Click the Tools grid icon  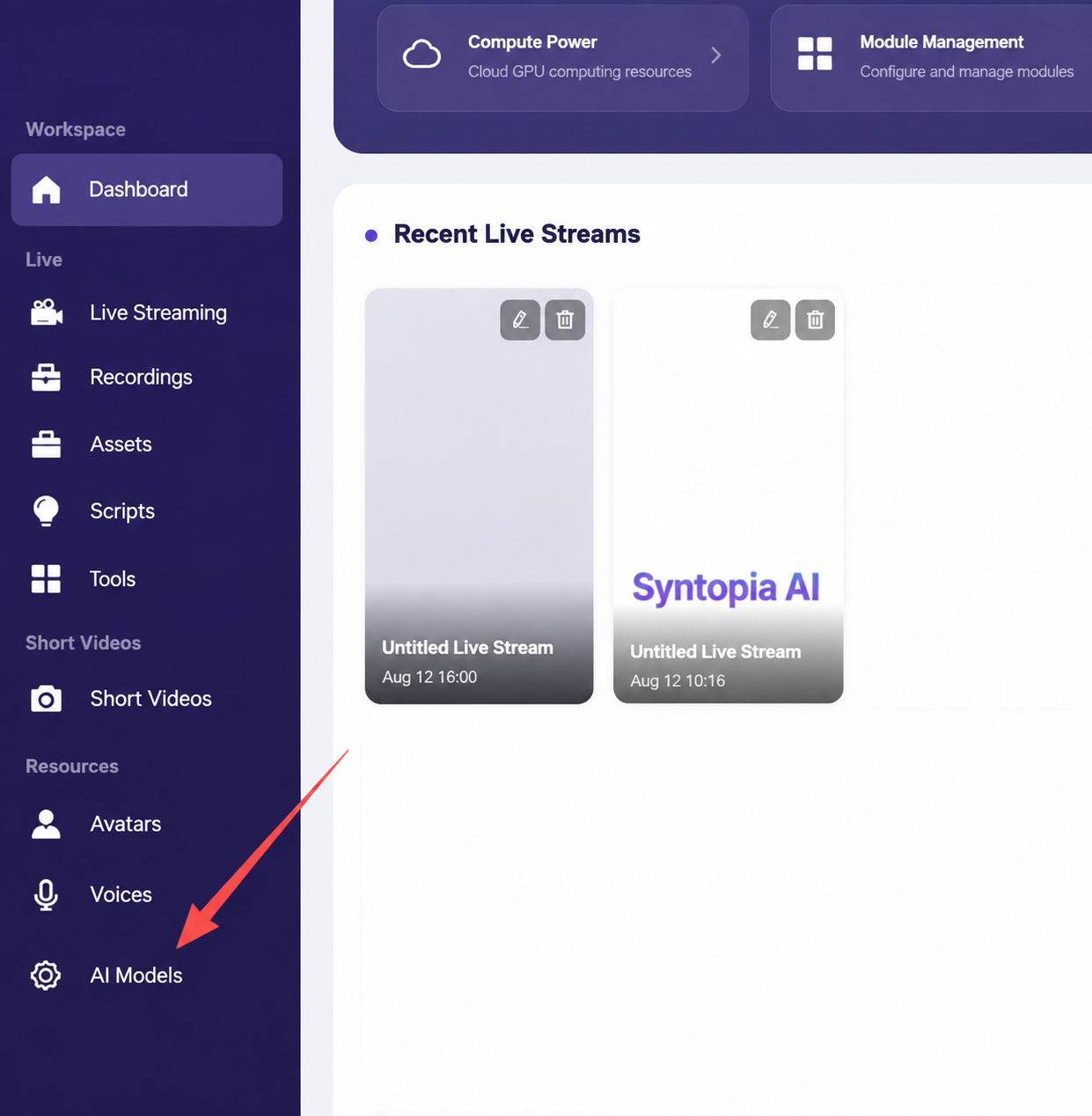click(x=46, y=579)
